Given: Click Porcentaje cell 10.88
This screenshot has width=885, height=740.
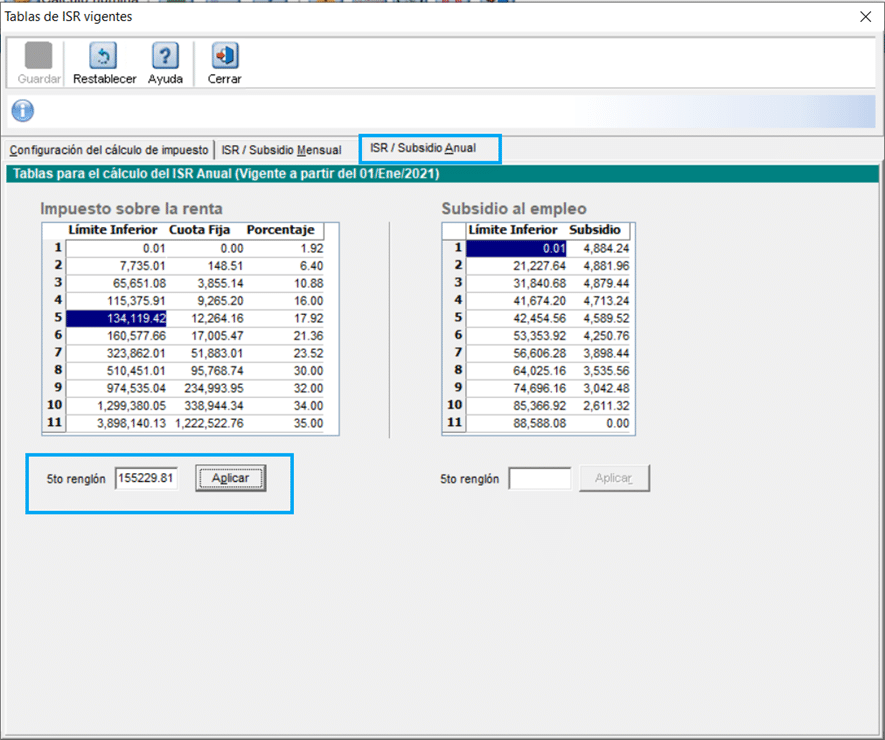Looking at the screenshot, I should 284,283.
